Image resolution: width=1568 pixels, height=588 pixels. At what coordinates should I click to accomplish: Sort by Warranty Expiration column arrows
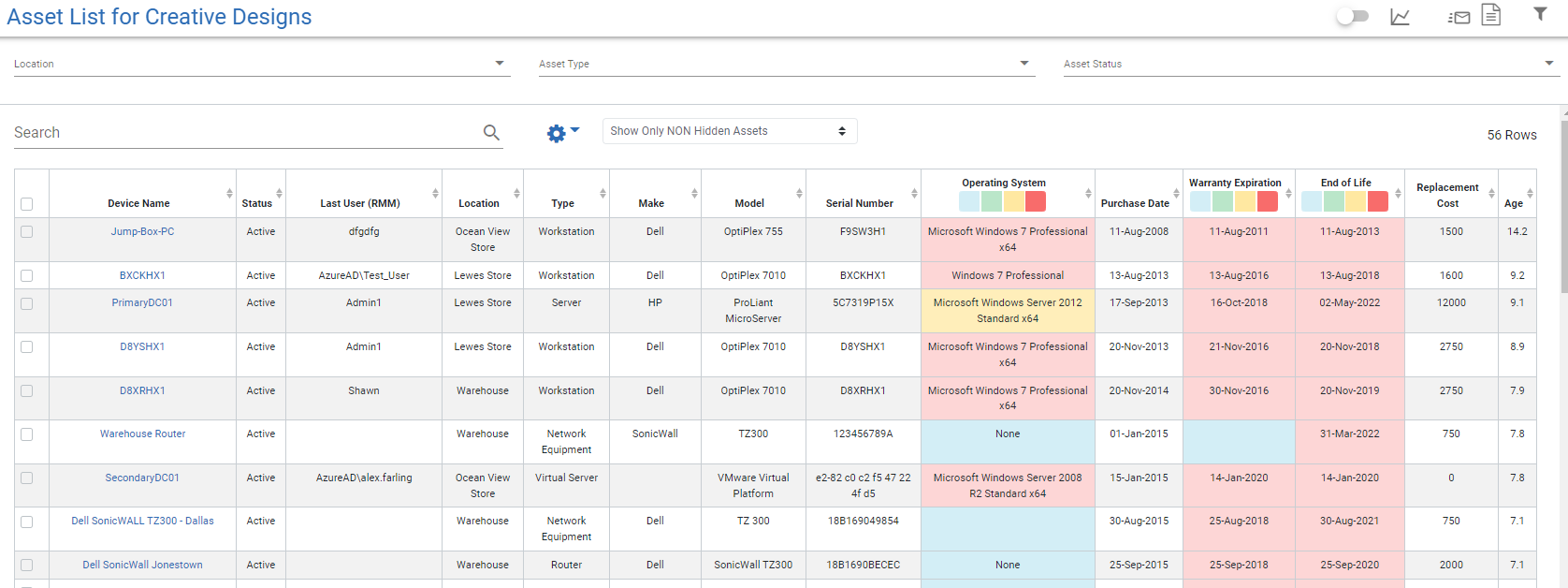pyautogui.click(x=1288, y=194)
